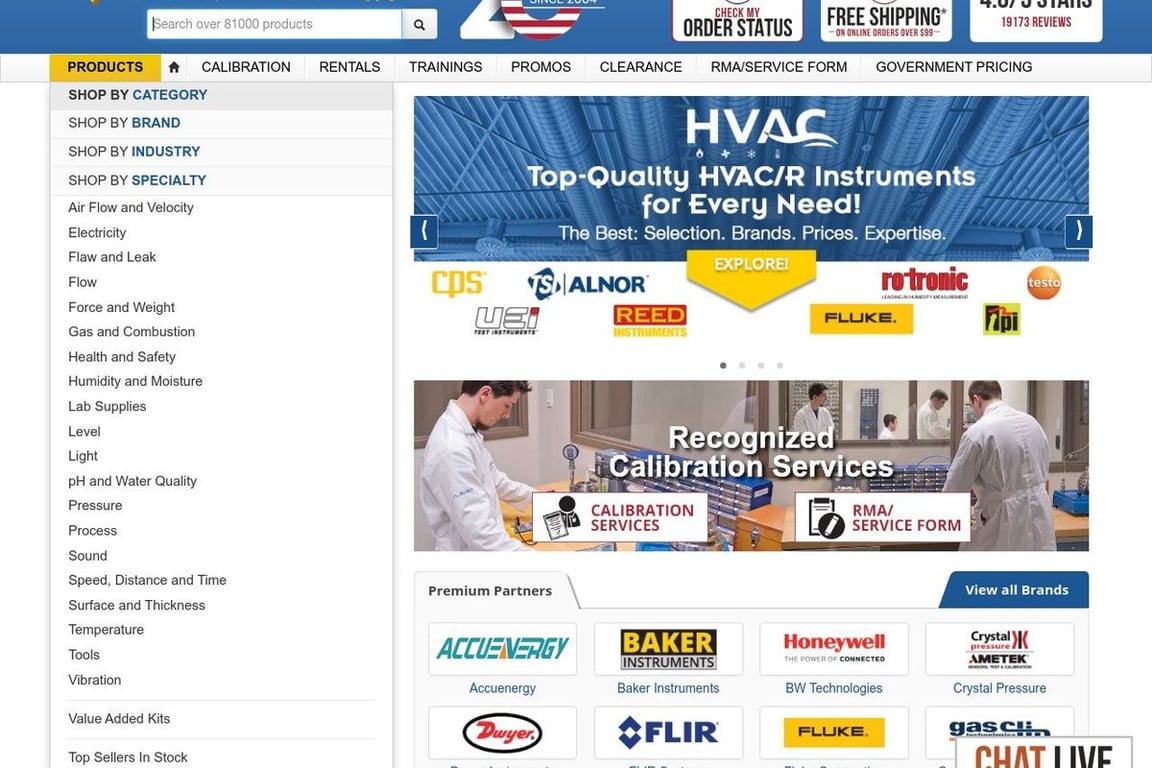Screen dimensions: 1152x768
Task: Open the FPI green logo
Action: tap(1001, 319)
